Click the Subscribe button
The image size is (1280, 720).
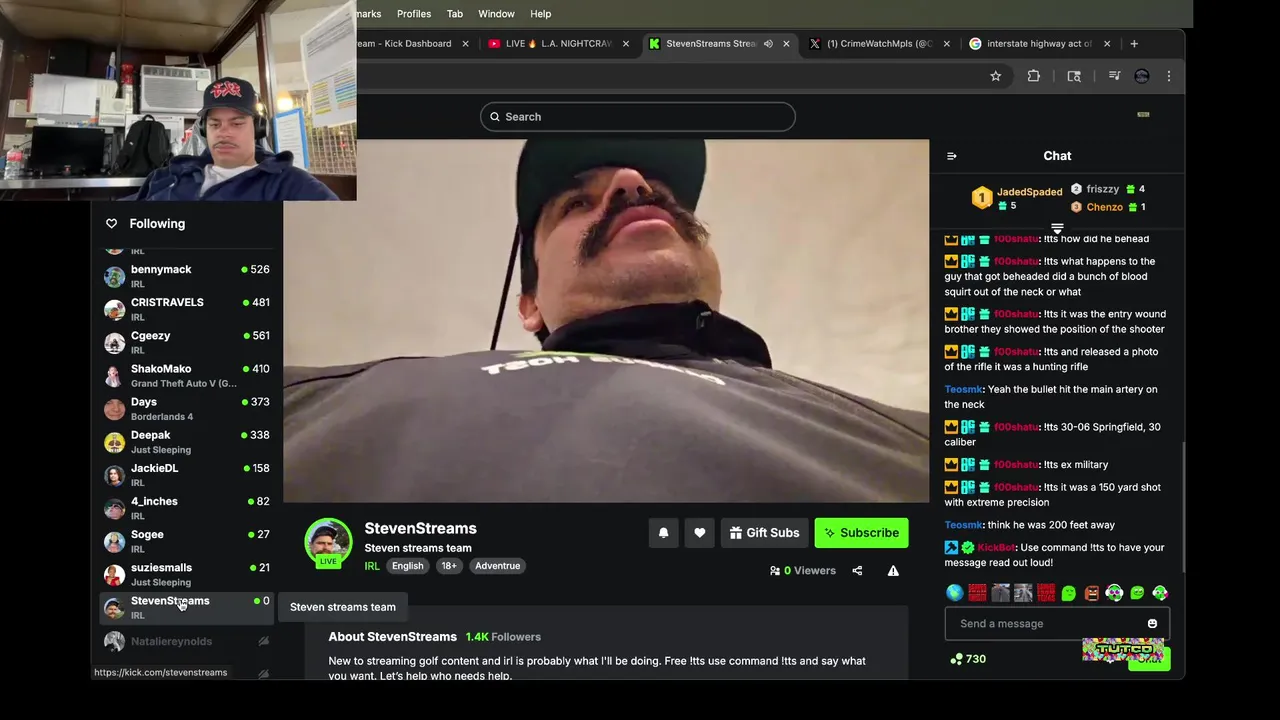pyautogui.click(x=861, y=533)
